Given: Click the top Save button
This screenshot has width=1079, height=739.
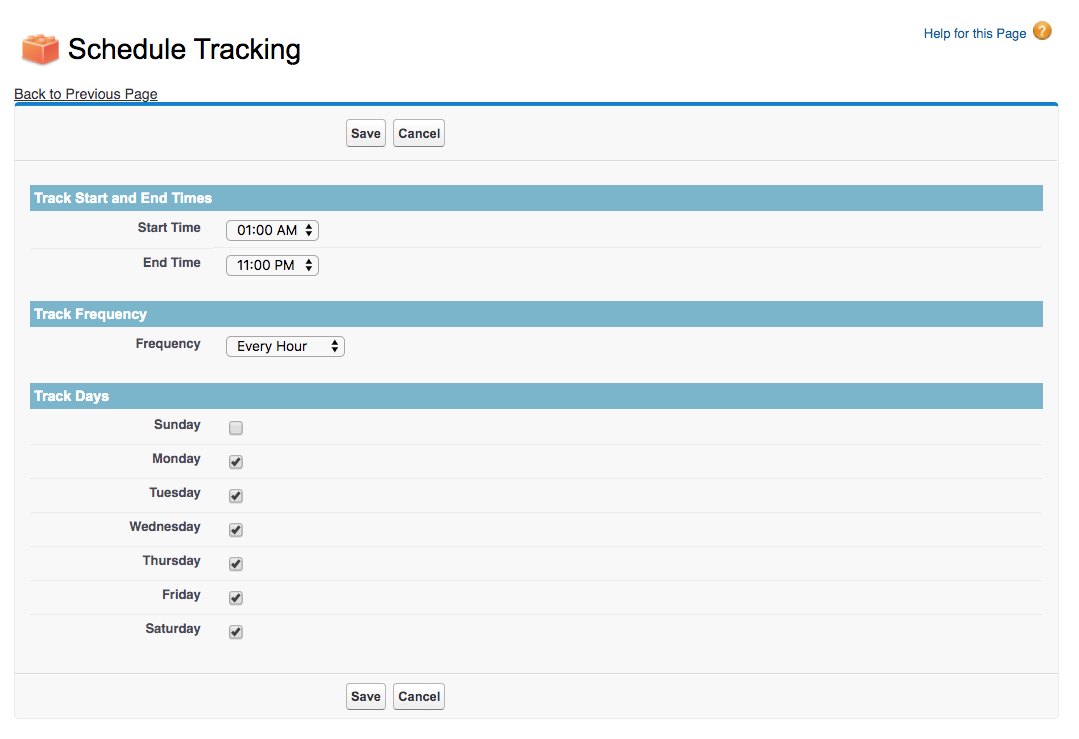Looking at the screenshot, I should click(x=365, y=132).
